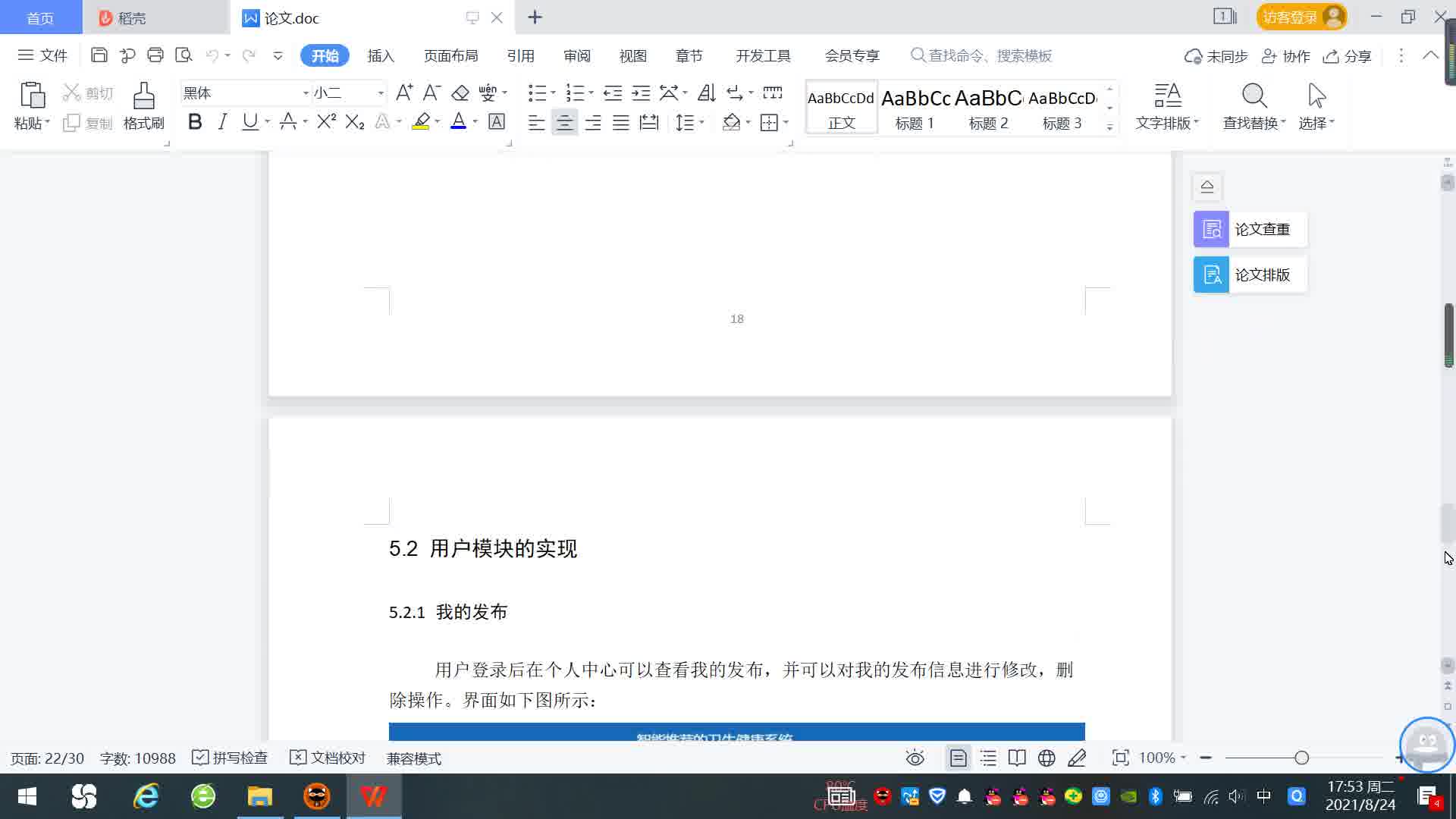Click the character border A icon
Screen dimensions: 1456x819
tap(497, 121)
